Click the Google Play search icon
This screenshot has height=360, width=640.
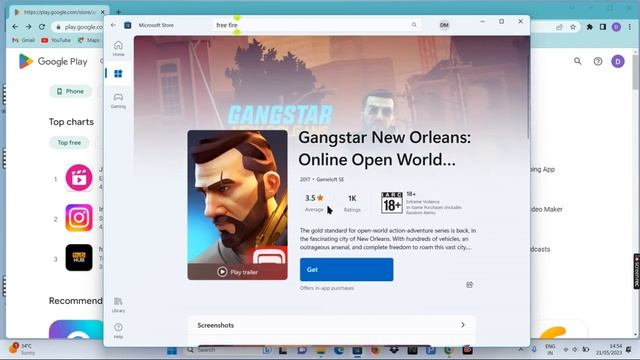coord(578,61)
